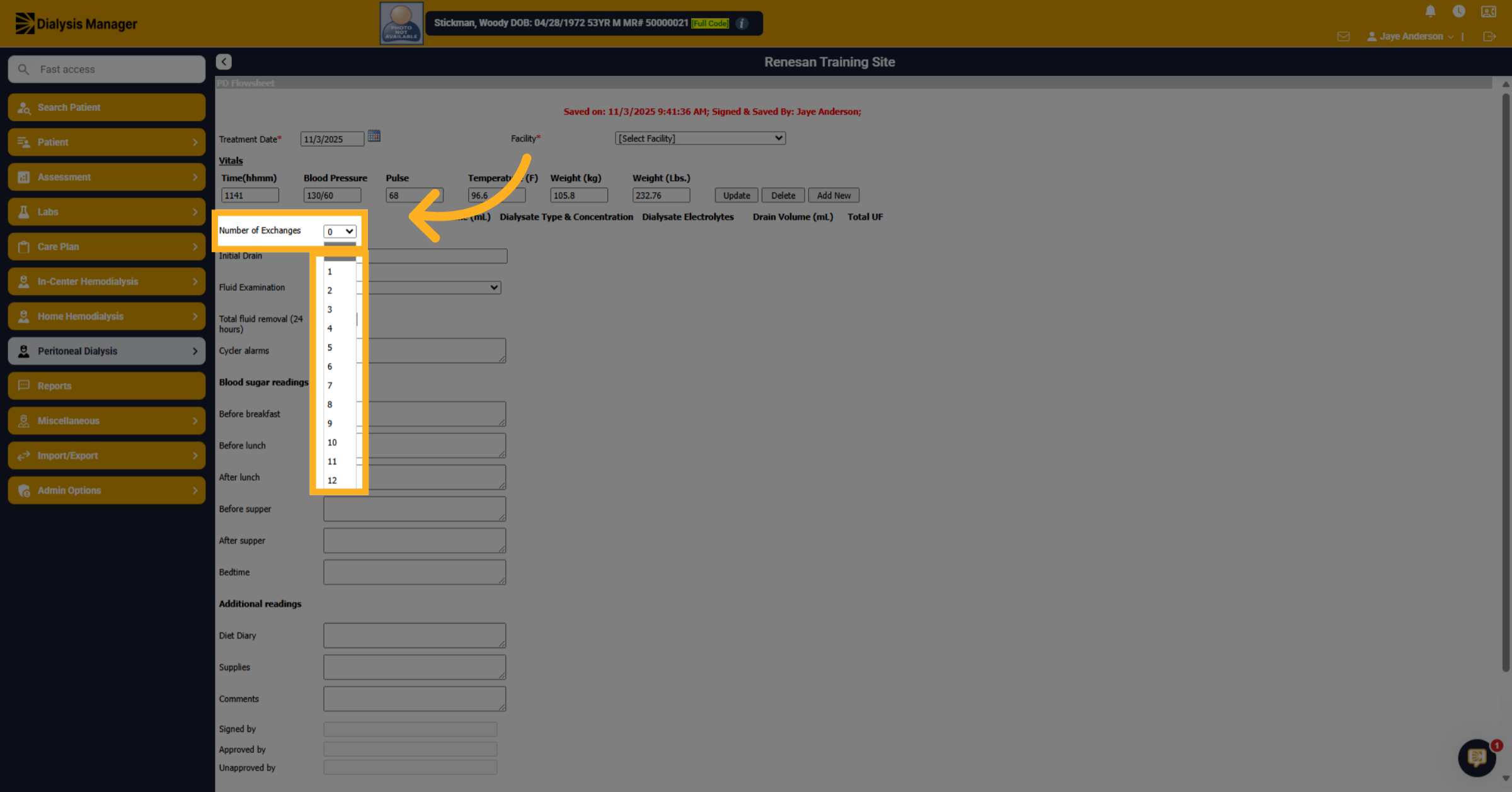Choose 8 from the exchanges options

[x=340, y=405]
